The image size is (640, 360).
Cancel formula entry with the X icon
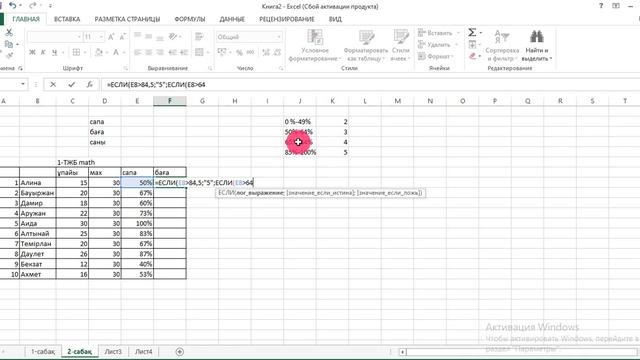[53, 84]
